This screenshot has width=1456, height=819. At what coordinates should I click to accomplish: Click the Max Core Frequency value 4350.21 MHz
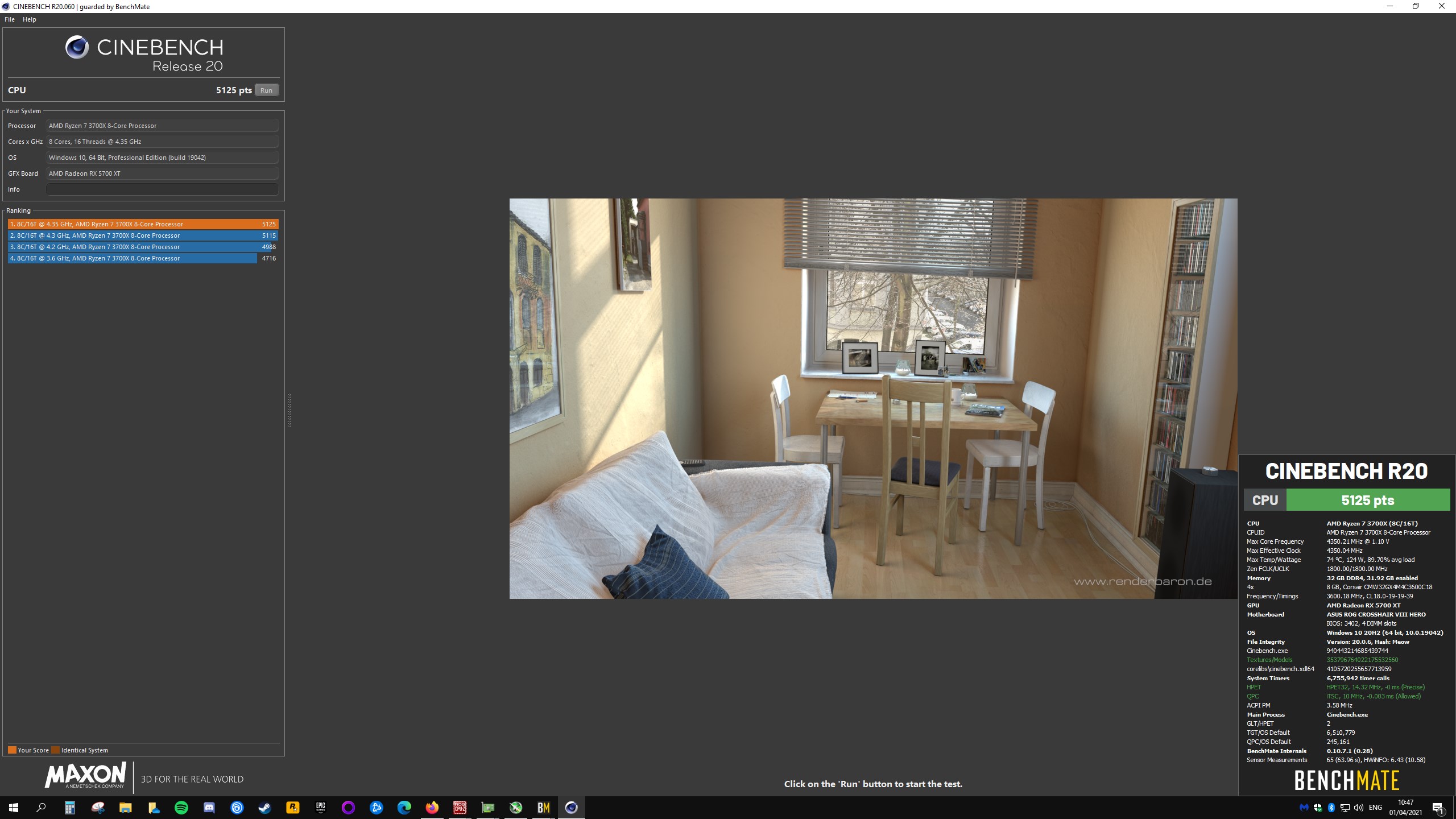(x=1358, y=541)
